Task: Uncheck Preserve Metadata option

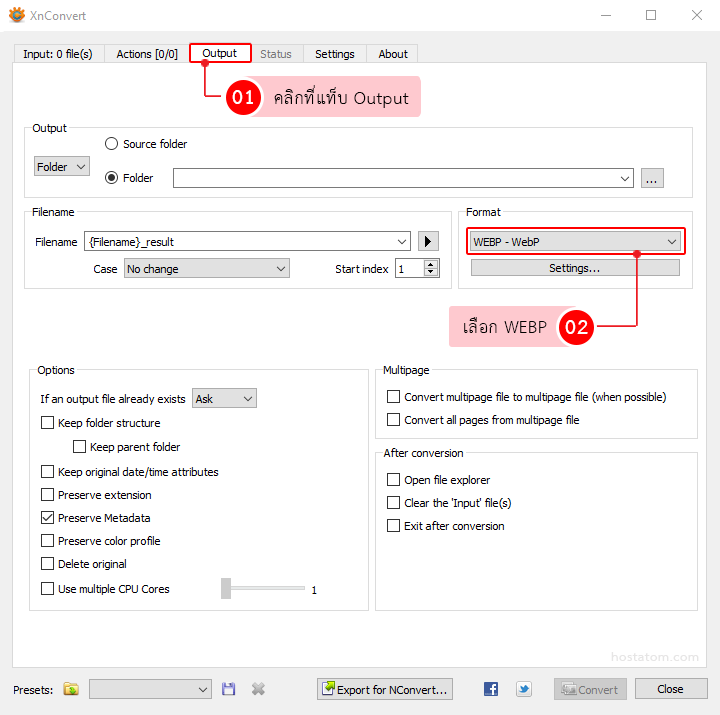Action: pos(48,518)
